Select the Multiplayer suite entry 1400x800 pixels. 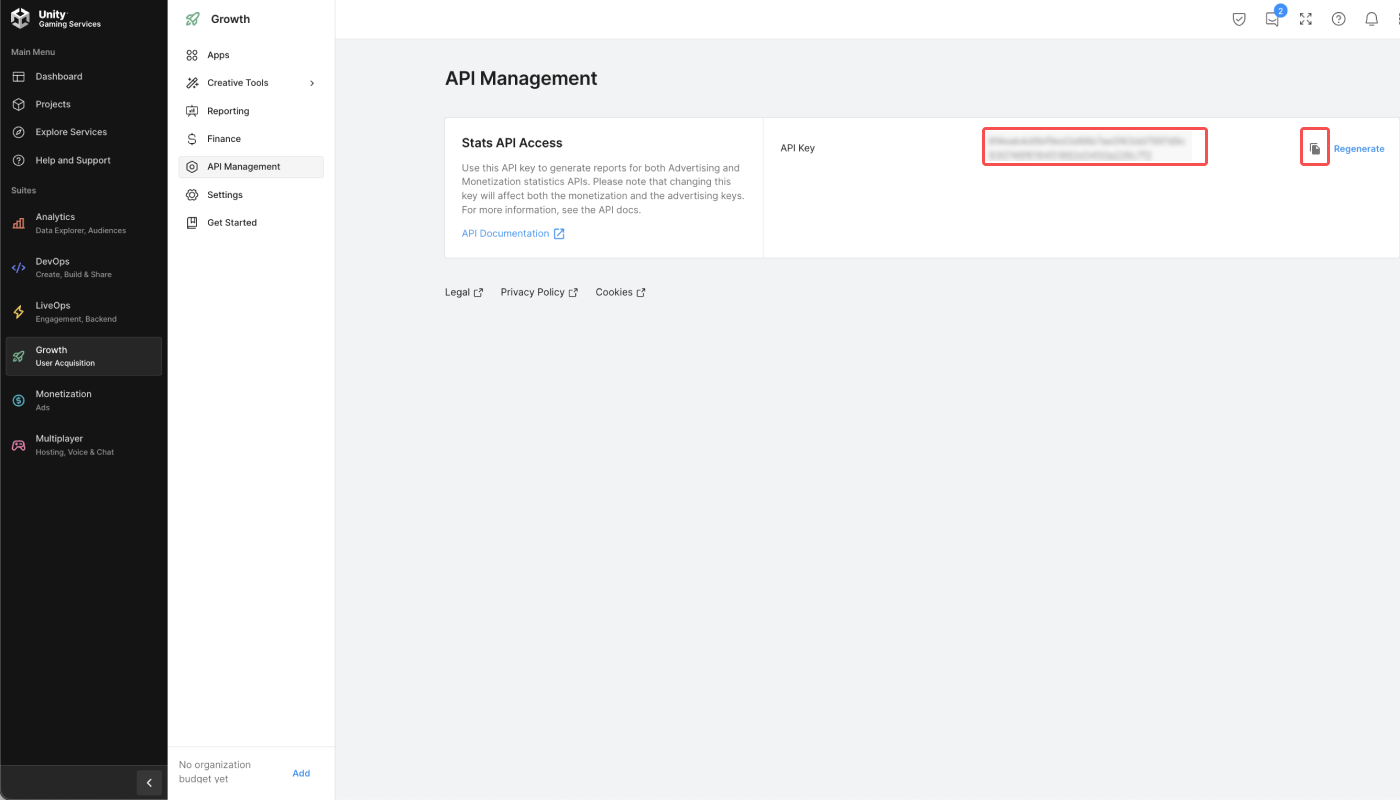(x=83, y=444)
